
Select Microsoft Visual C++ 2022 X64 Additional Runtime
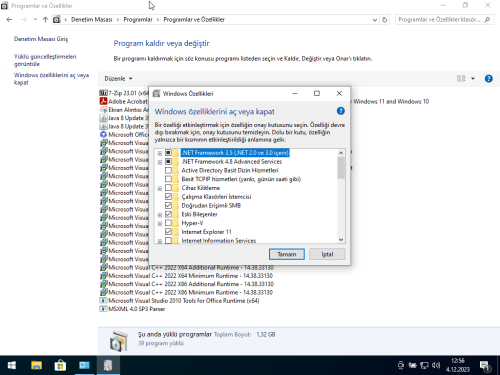187,267
